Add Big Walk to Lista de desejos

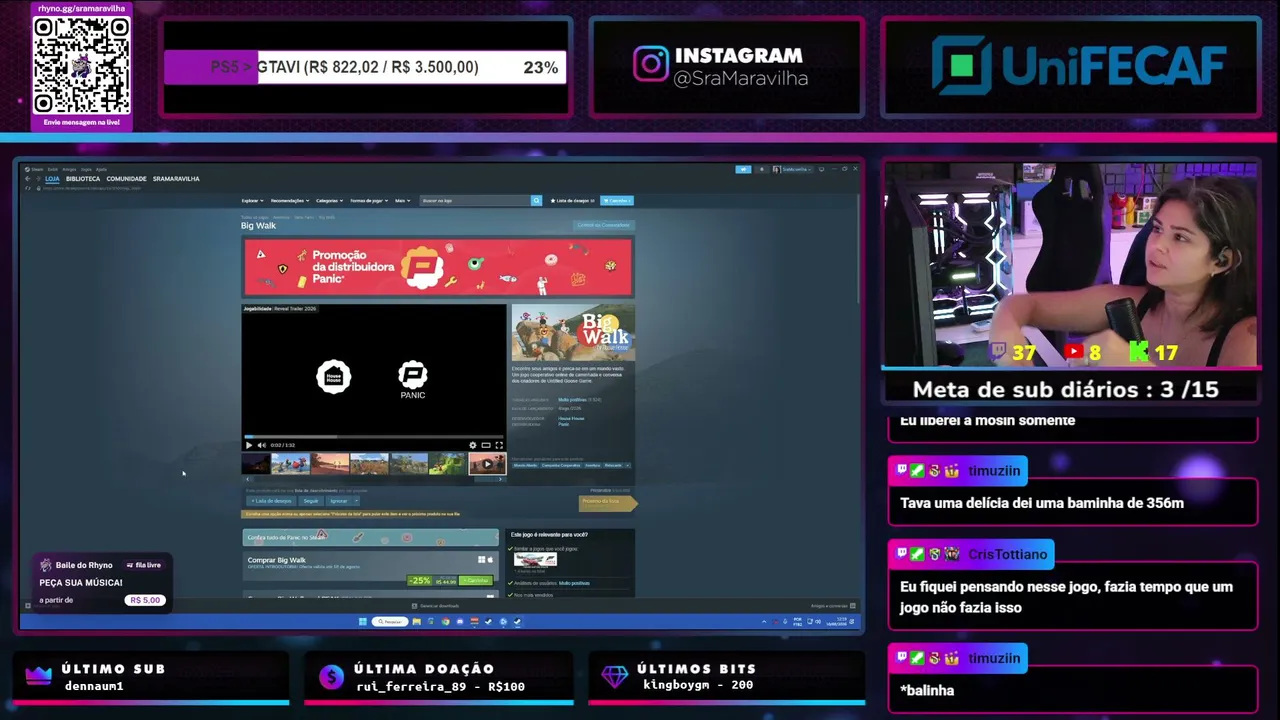[x=272, y=501]
